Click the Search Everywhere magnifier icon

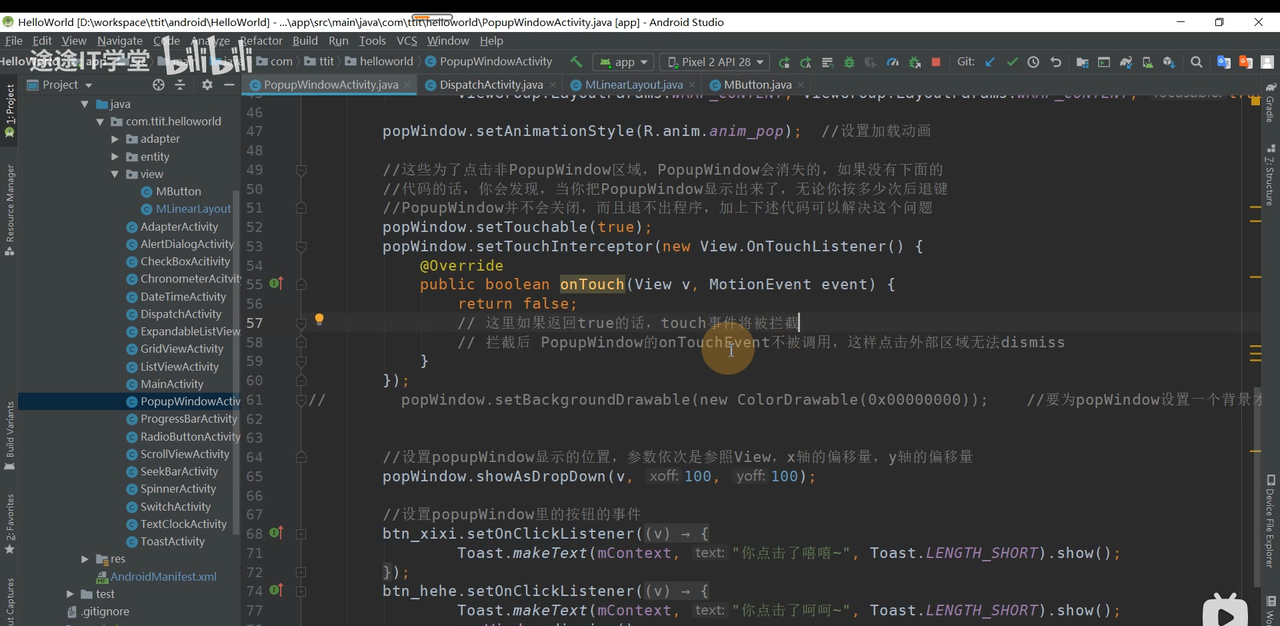coord(1196,62)
